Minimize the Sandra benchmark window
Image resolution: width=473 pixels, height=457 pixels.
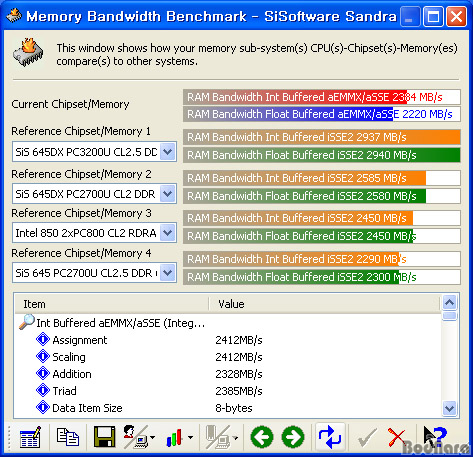(x=409, y=17)
